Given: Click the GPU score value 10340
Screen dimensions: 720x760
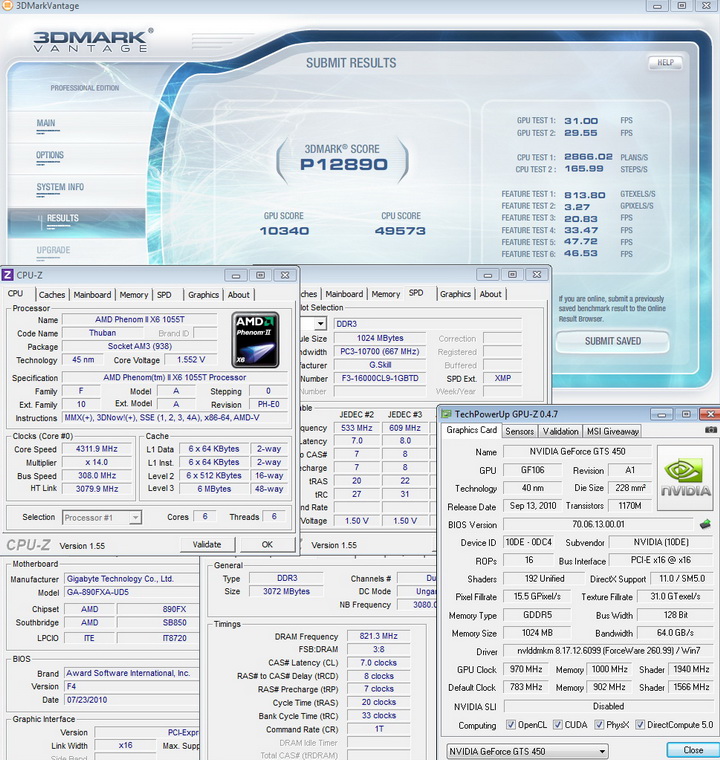Looking at the screenshot, I should 285,231.
